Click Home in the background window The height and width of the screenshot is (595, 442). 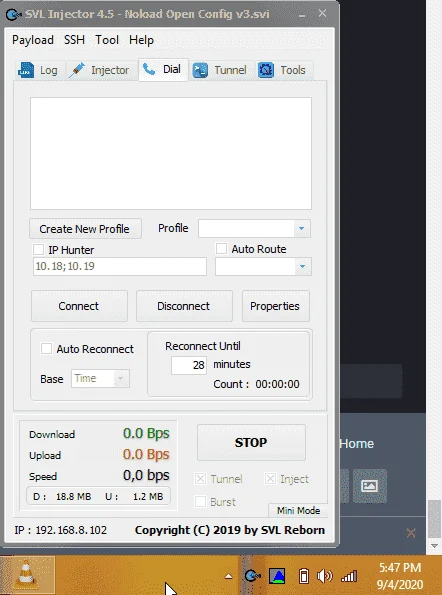(x=357, y=443)
